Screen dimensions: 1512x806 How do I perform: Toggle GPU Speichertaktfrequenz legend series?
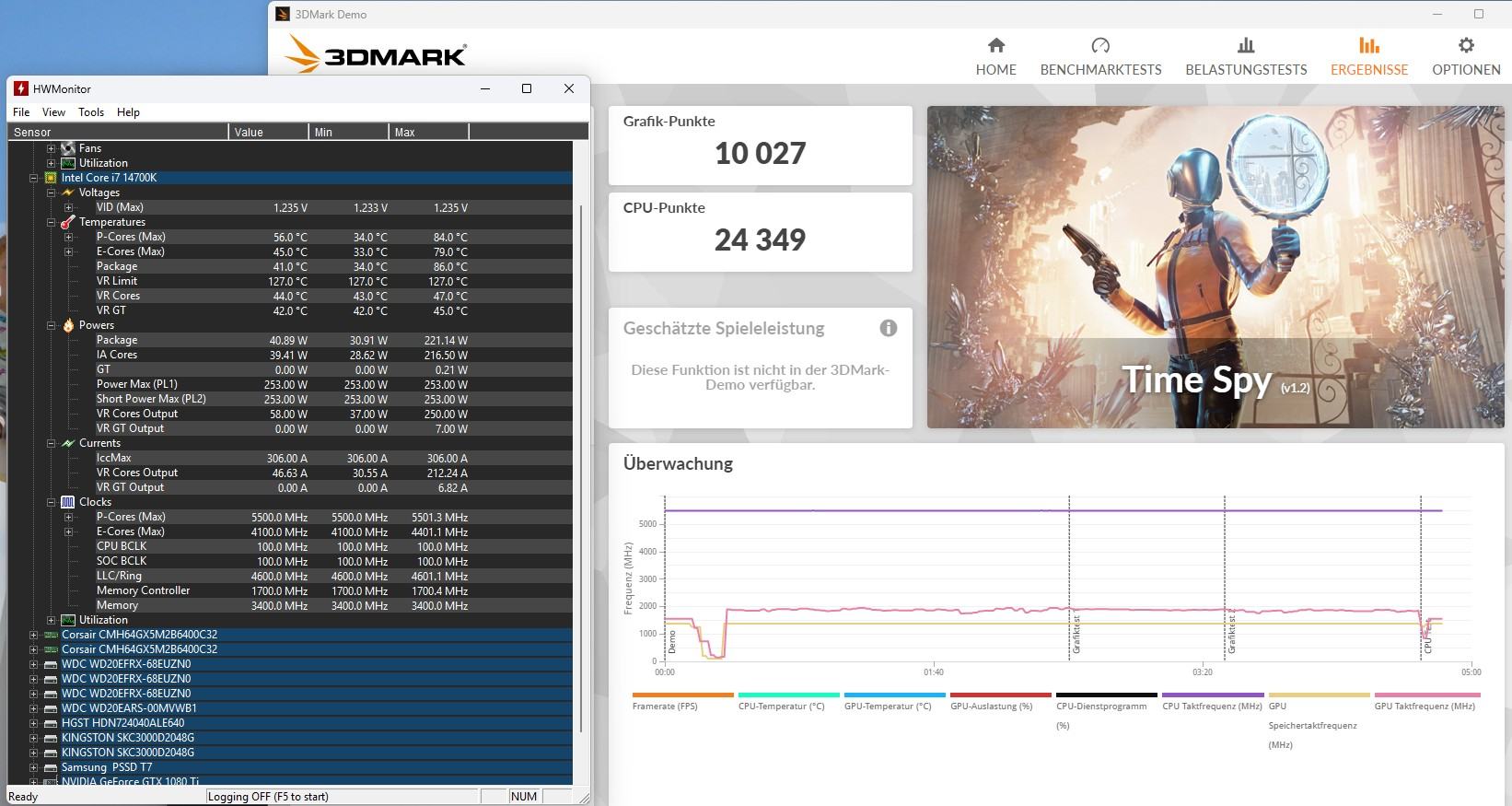(1319, 720)
